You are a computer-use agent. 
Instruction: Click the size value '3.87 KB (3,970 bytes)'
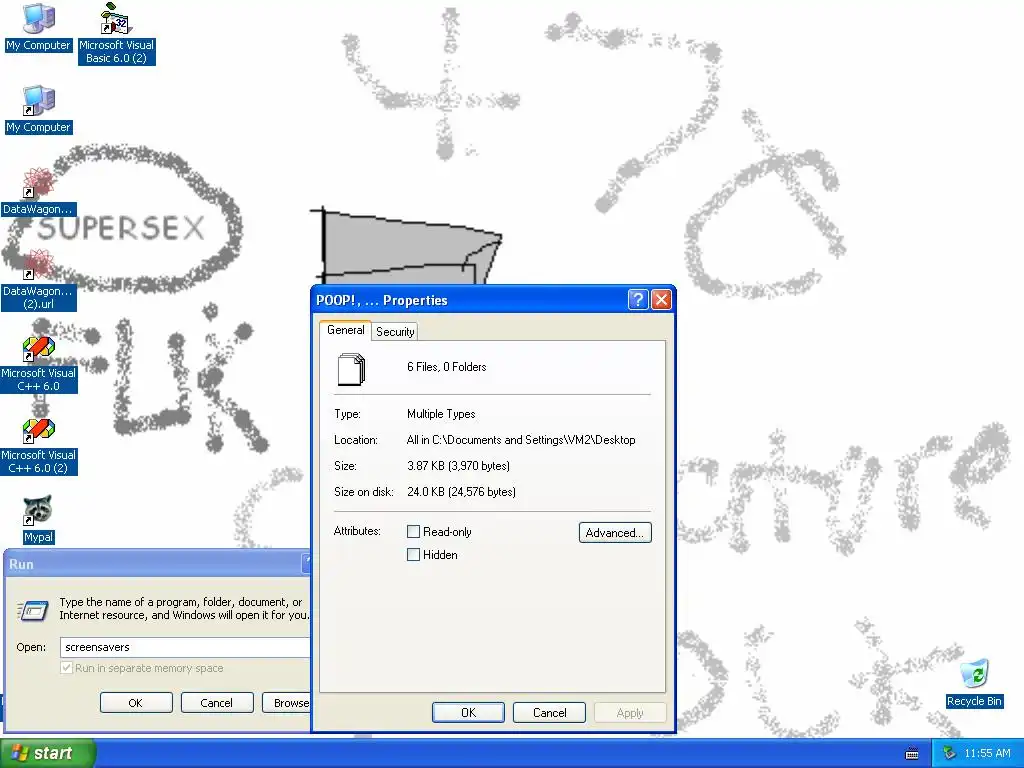click(458, 466)
